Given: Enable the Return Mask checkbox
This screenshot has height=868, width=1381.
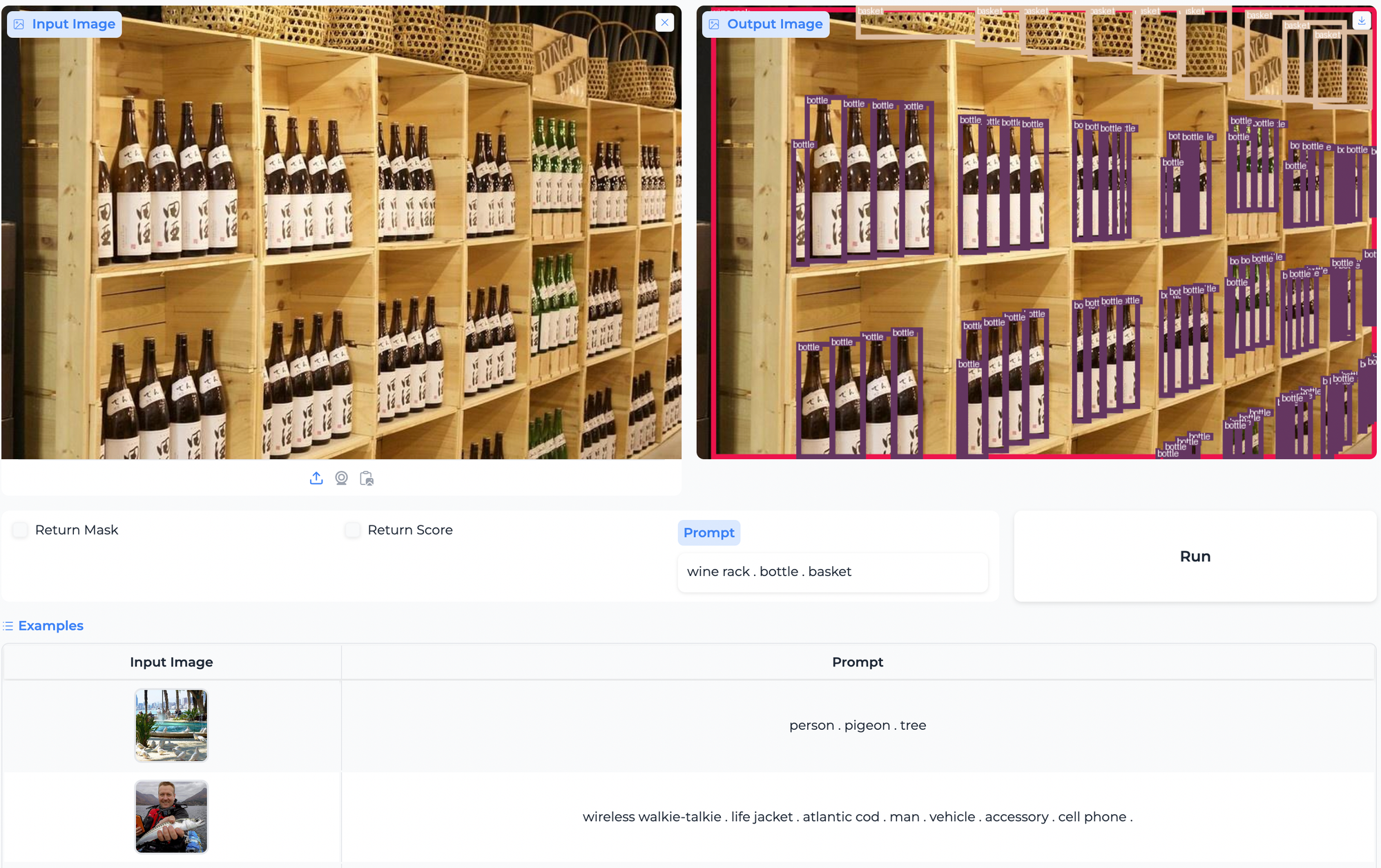Looking at the screenshot, I should point(21,530).
